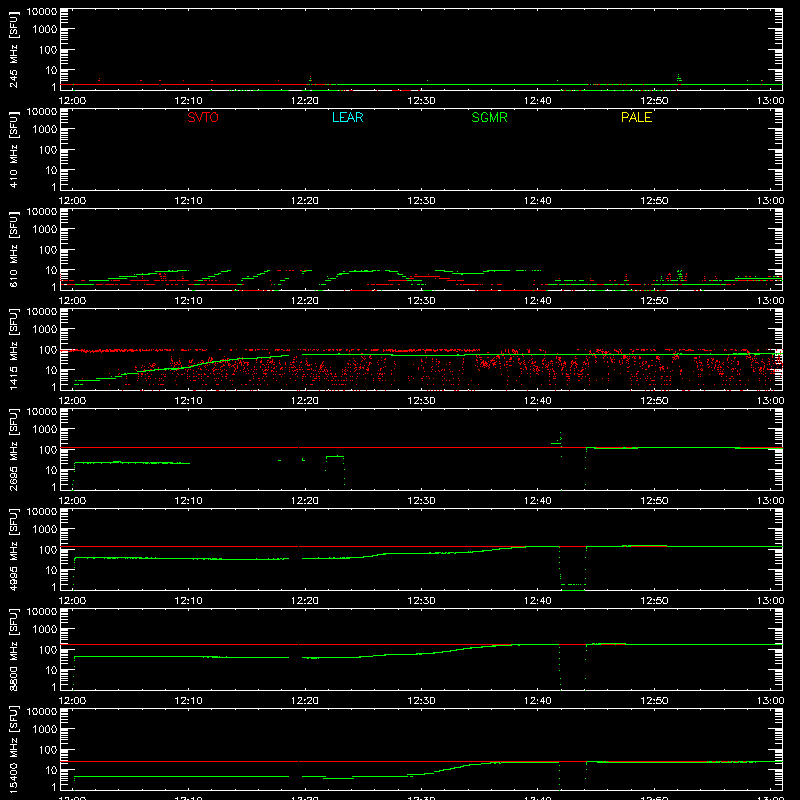Click the 13:00 tick label under the 8800 MHz panel

point(770,701)
